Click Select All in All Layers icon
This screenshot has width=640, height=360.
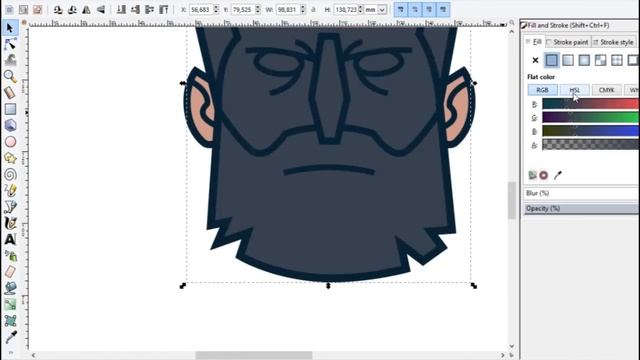(x=23, y=9)
